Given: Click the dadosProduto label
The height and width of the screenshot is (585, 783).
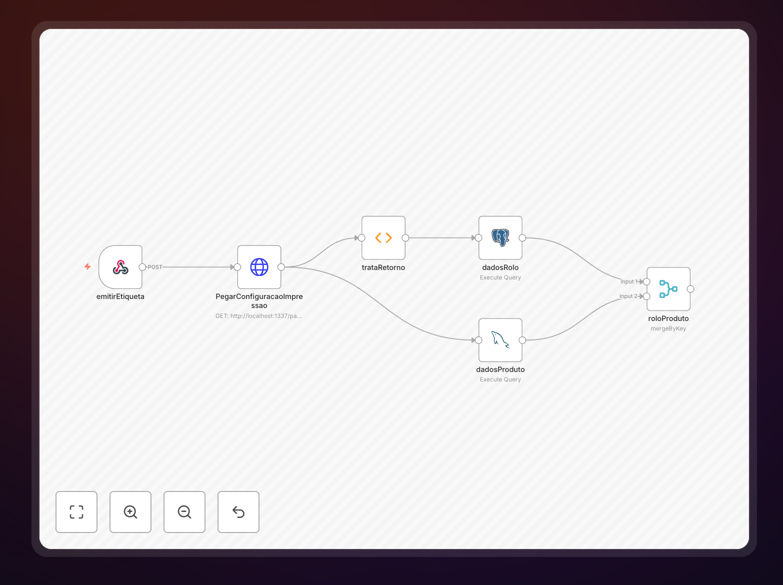Looking at the screenshot, I should pyautogui.click(x=500, y=369).
